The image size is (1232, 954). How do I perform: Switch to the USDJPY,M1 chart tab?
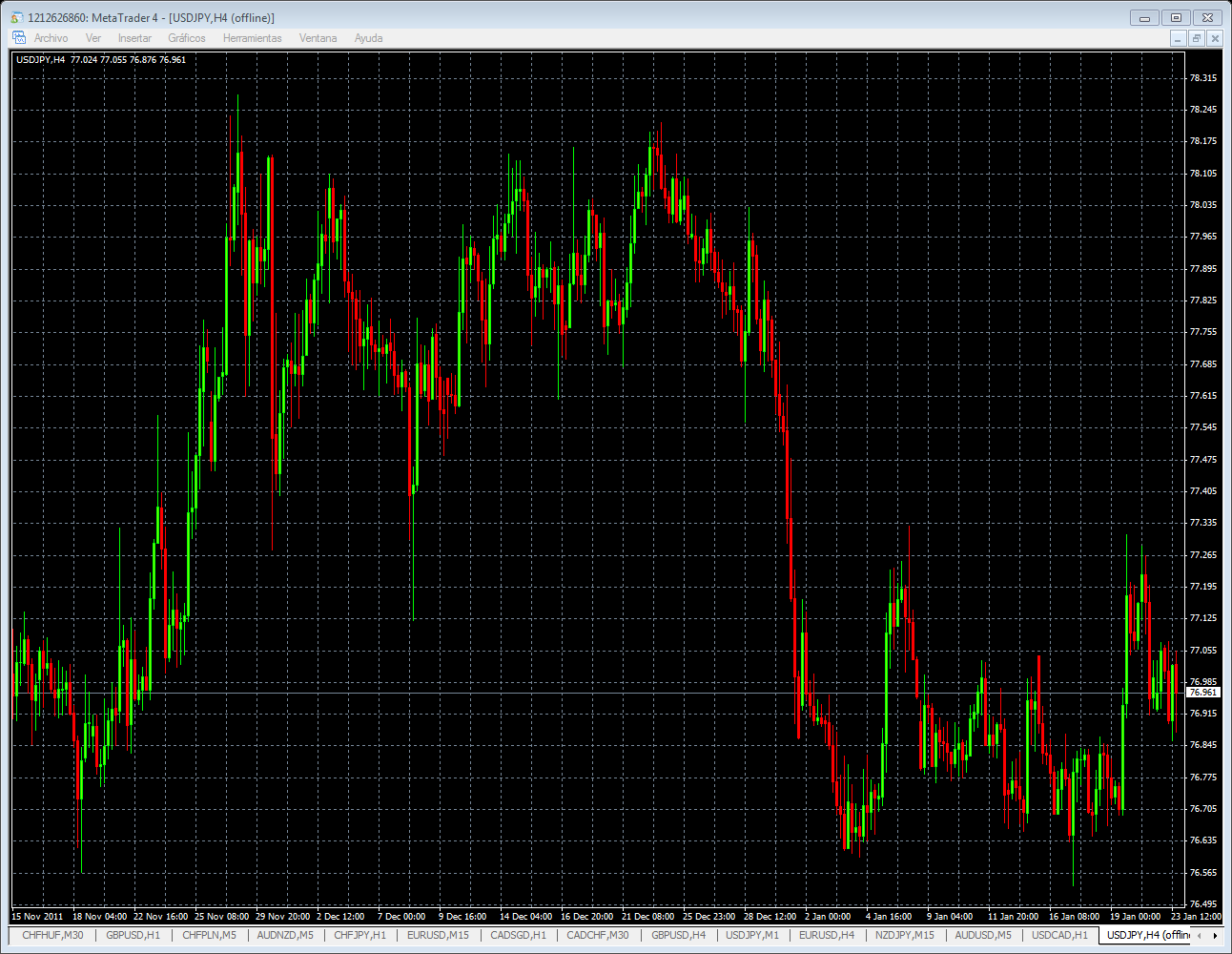point(752,935)
